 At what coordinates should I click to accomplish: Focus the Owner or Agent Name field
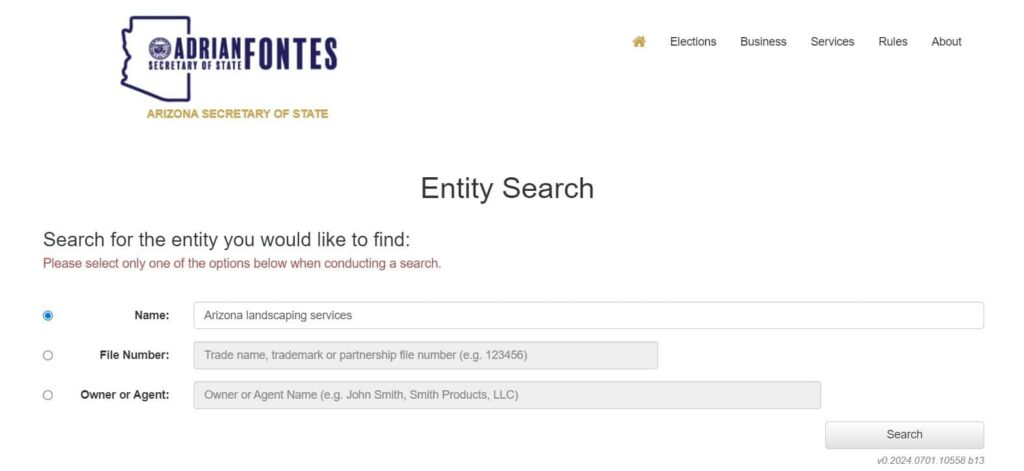507,395
